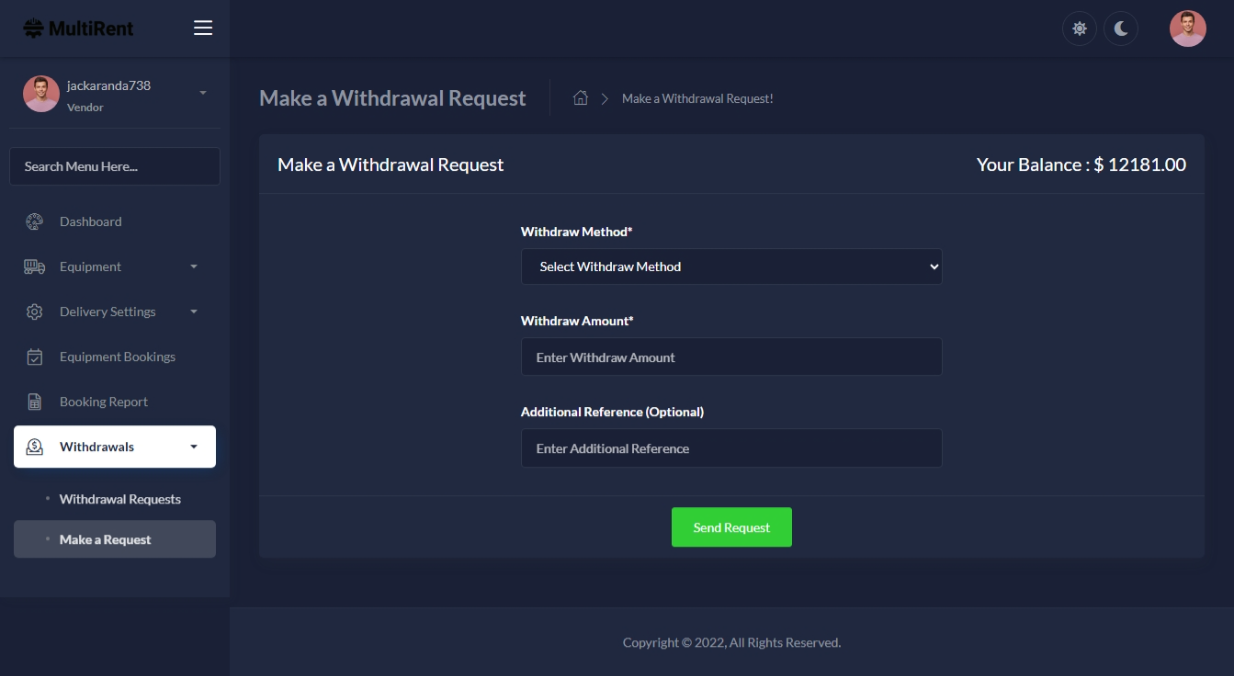Click the Booking Report document icon
Image resolution: width=1234 pixels, height=676 pixels.
click(x=34, y=402)
